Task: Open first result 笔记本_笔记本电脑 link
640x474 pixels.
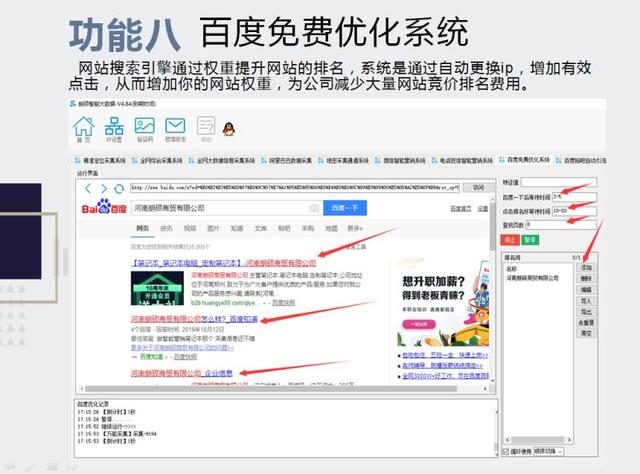Action: coord(224,263)
